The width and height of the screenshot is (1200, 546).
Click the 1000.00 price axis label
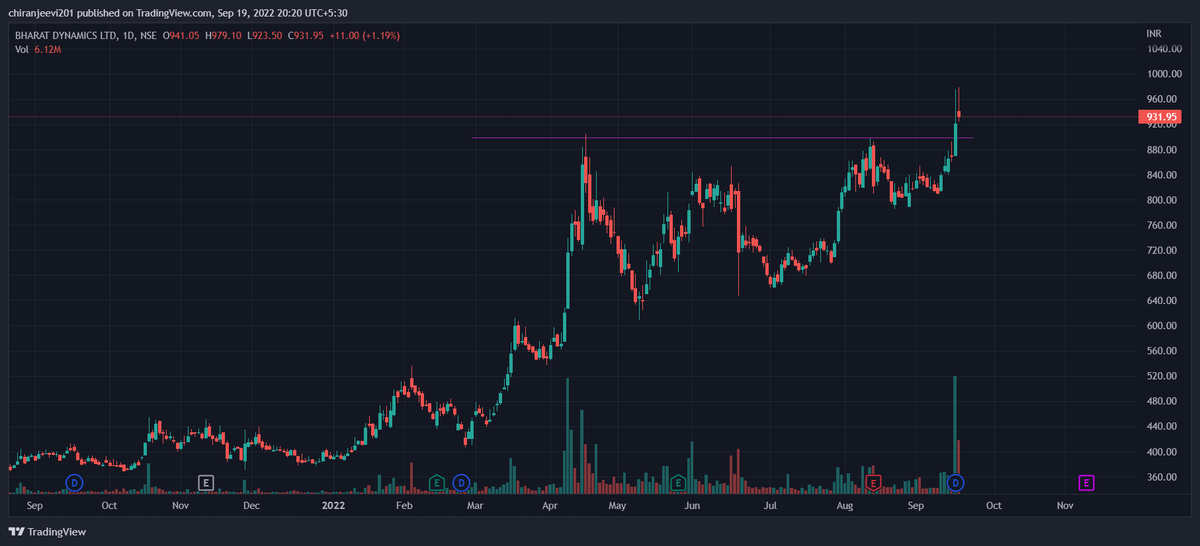tap(1164, 74)
